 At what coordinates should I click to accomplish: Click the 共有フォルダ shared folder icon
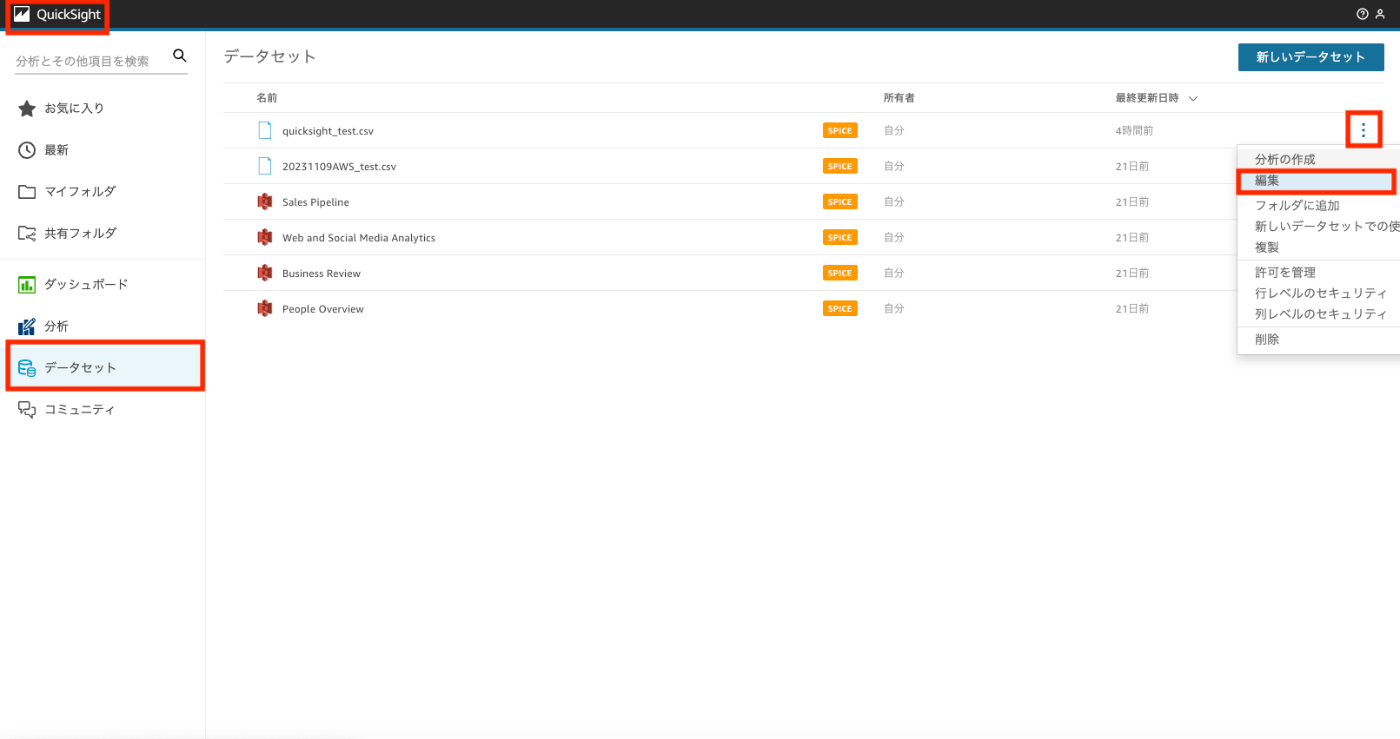click(27, 233)
